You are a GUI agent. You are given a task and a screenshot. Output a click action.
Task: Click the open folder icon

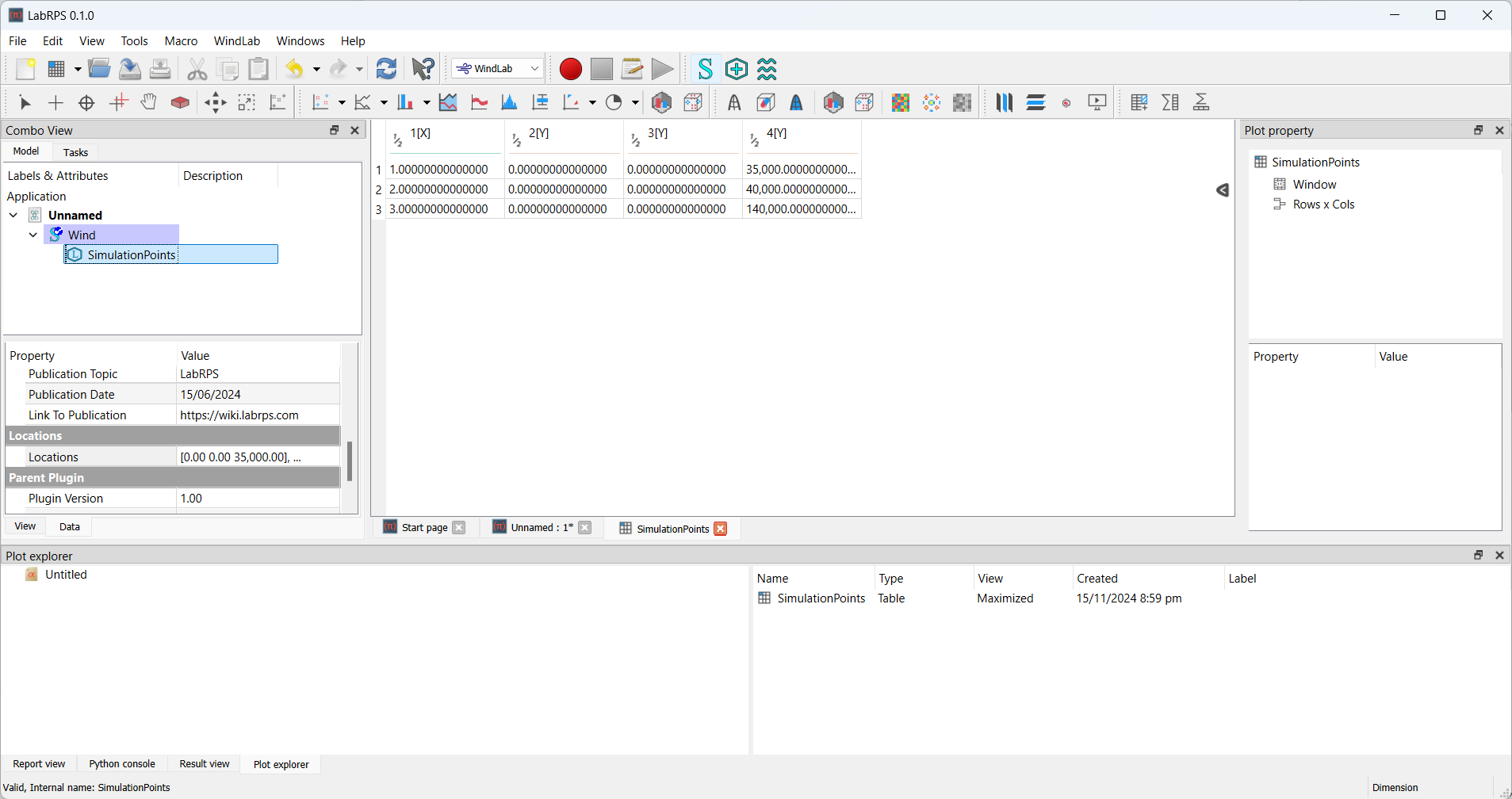coord(99,69)
